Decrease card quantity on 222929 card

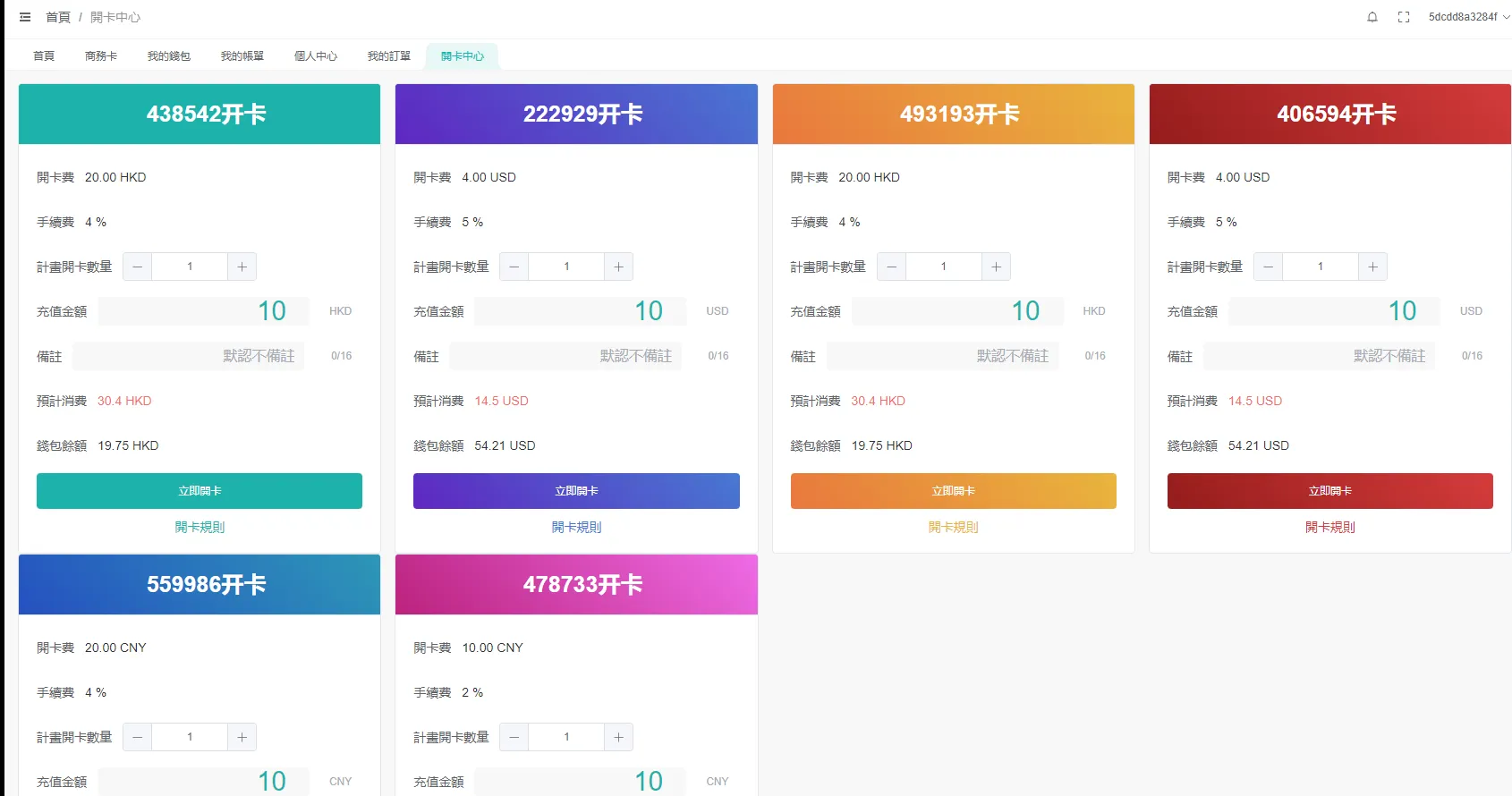pos(514,267)
